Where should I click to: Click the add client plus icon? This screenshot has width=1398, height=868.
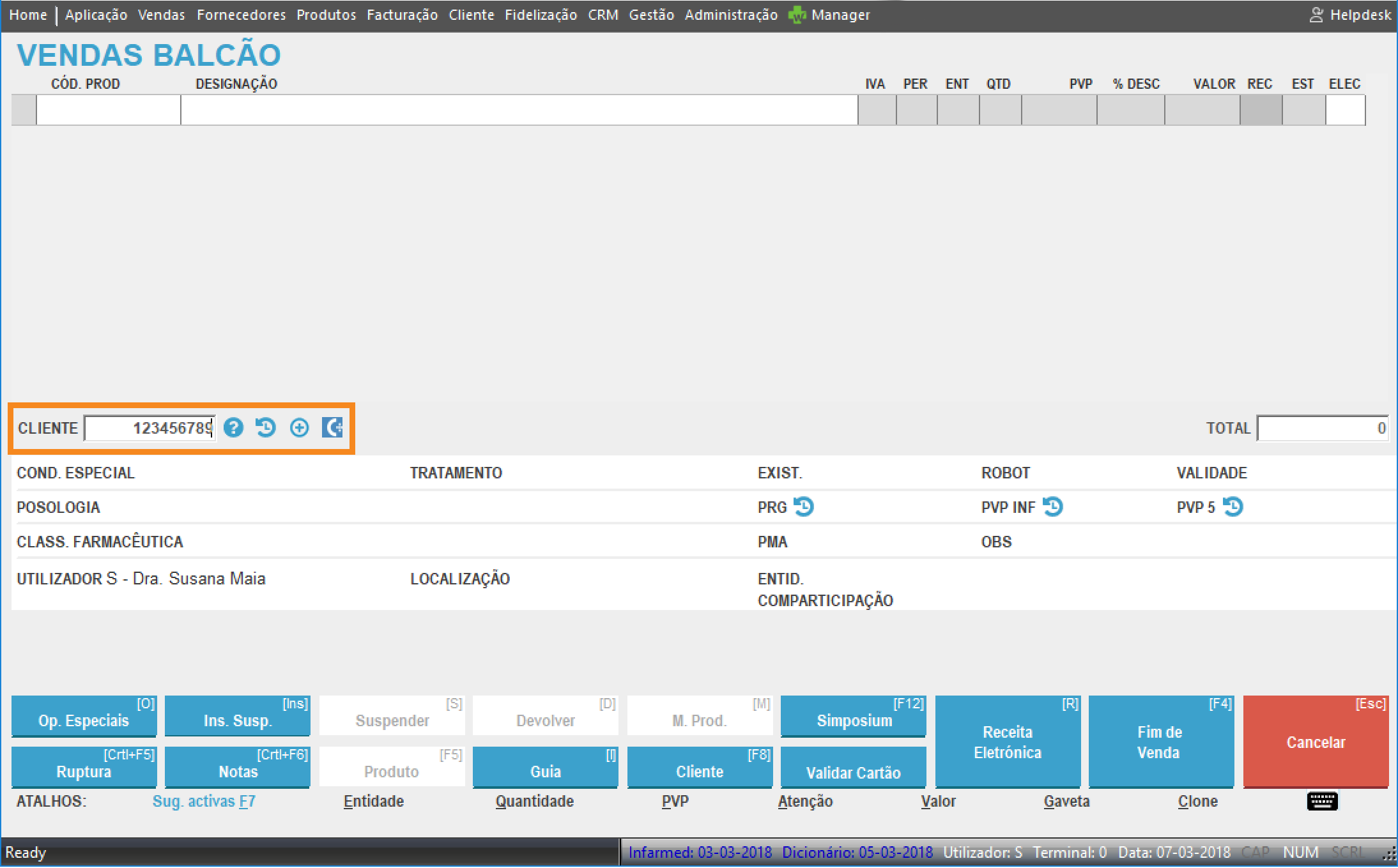[x=299, y=427]
